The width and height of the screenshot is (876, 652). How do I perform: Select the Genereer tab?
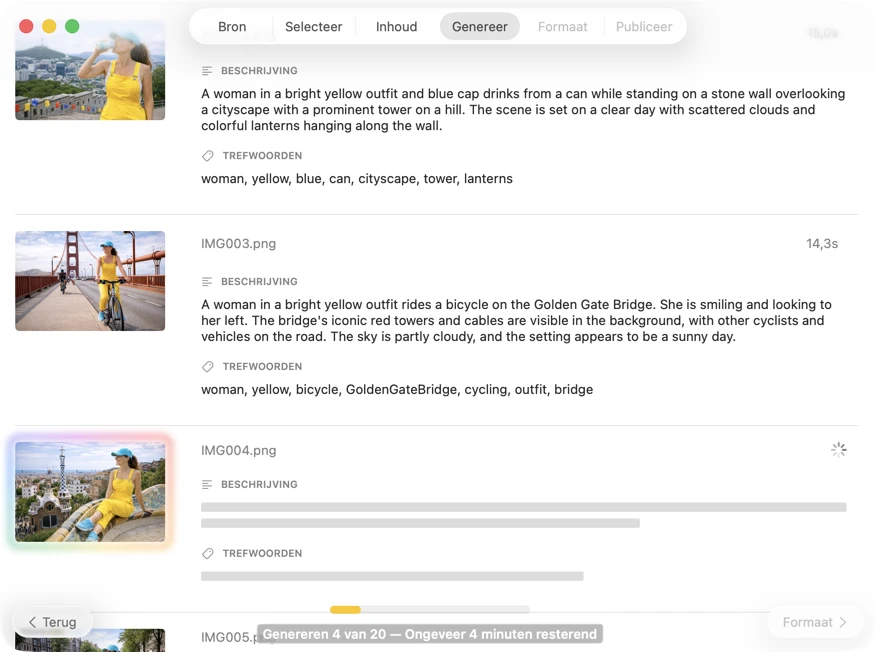click(x=479, y=27)
